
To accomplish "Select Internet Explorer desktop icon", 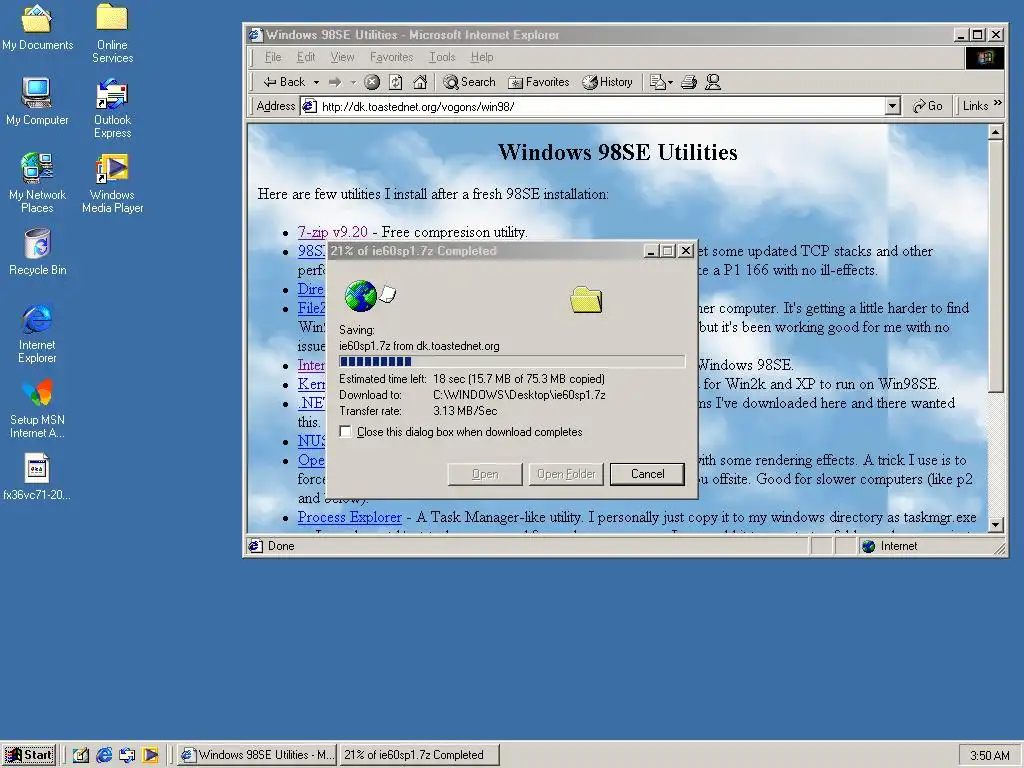I will (37, 333).
